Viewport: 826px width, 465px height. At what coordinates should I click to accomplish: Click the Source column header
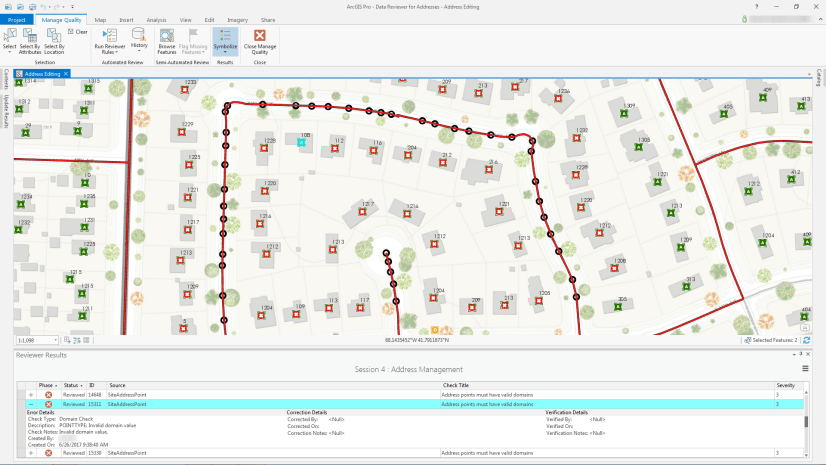tap(273, 385)
